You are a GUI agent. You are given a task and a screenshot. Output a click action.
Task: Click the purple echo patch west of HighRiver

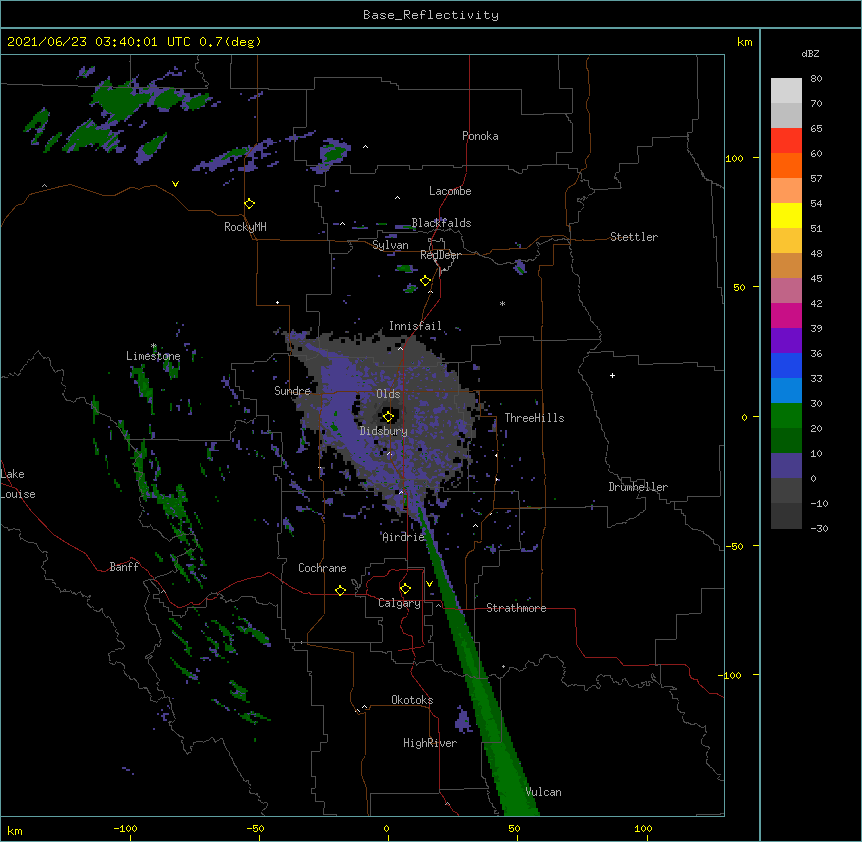463,720
